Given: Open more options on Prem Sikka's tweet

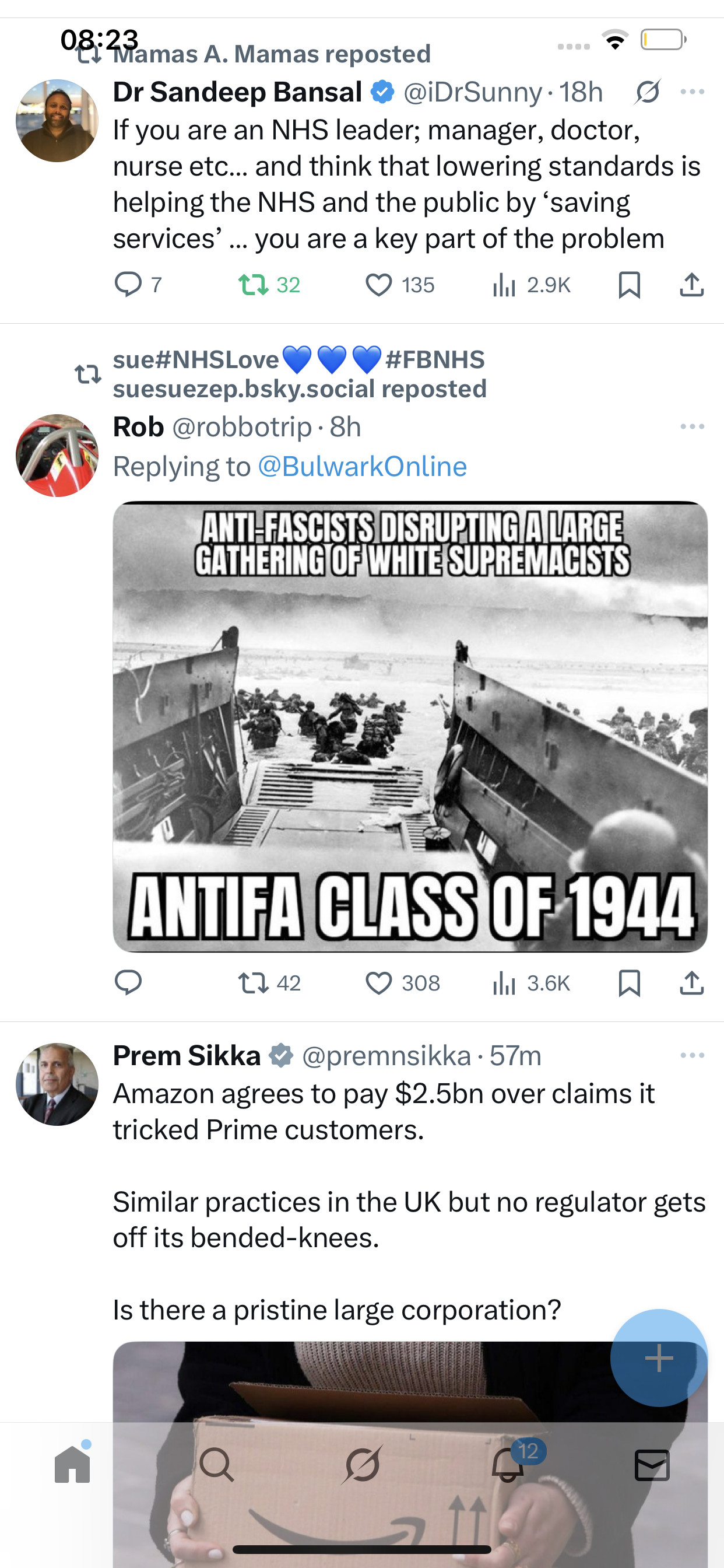Looking at the screenshot, I should [693, 1055].
